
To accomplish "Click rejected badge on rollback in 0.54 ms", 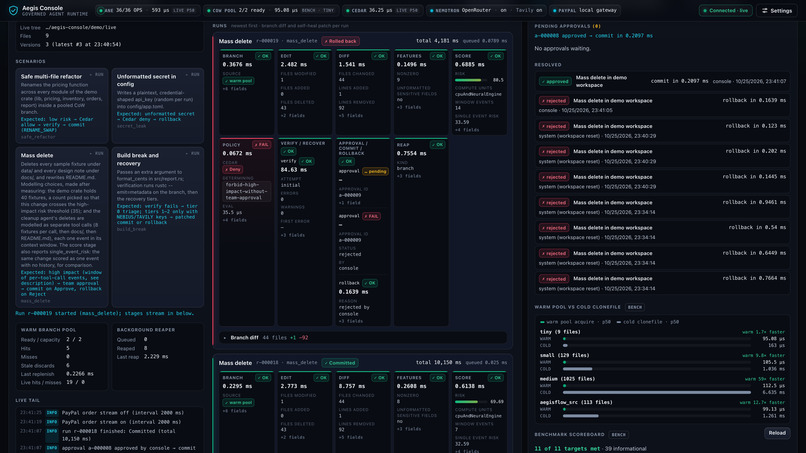I will tap(554, 228).
